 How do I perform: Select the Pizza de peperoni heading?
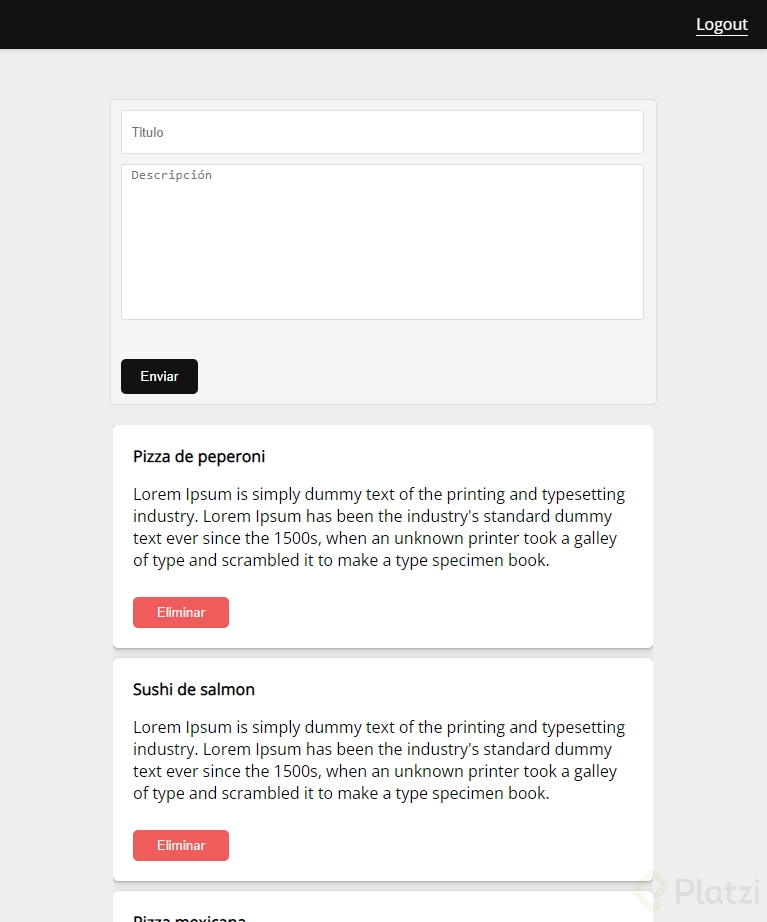coord(199,457)
